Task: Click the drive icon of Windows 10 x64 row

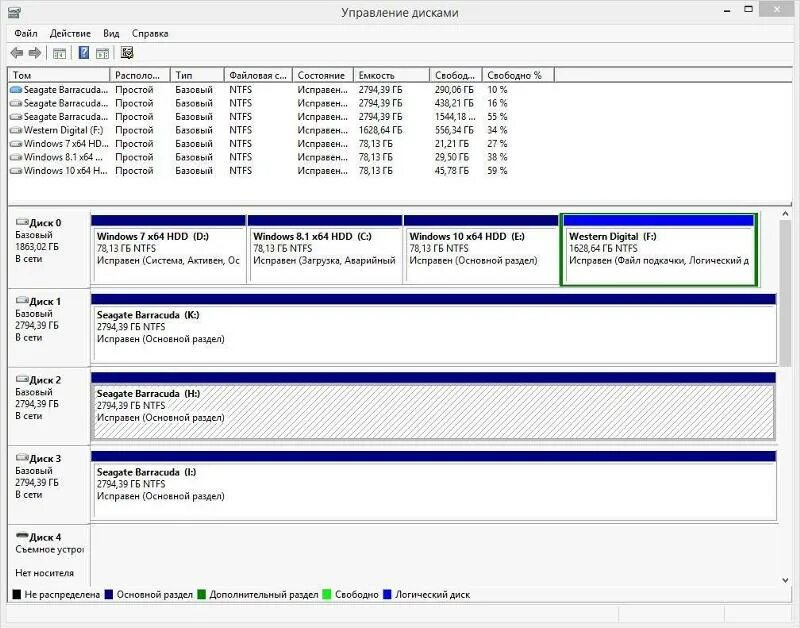Action: pyautogui.click(x=16, y=171)
